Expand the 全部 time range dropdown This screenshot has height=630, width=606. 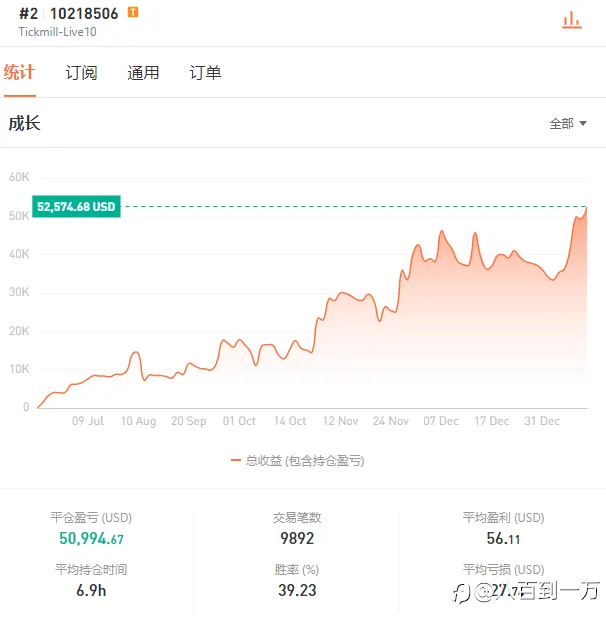[x=568, y=123]
